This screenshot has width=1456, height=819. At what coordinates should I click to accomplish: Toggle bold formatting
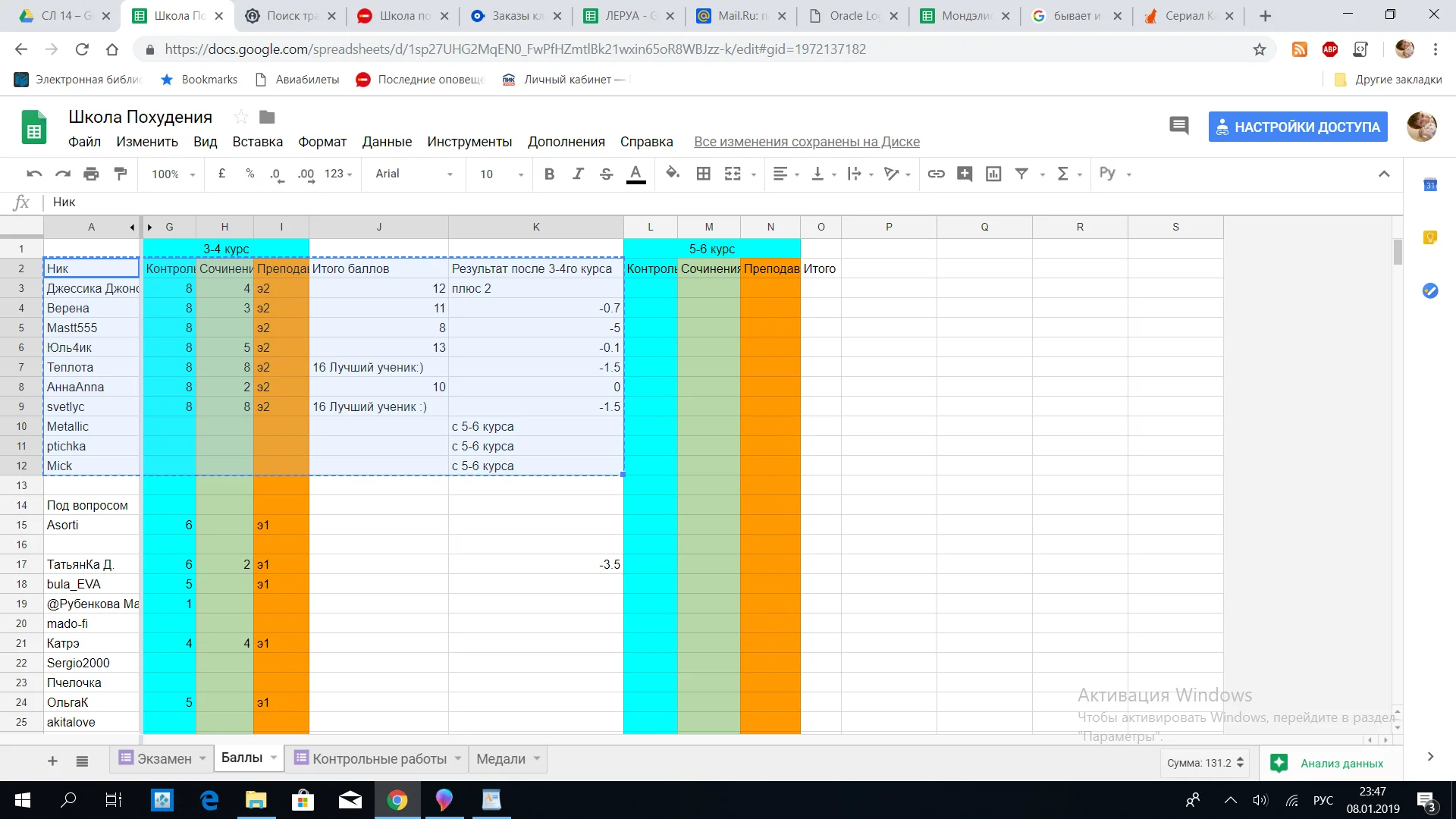point(549,174)
